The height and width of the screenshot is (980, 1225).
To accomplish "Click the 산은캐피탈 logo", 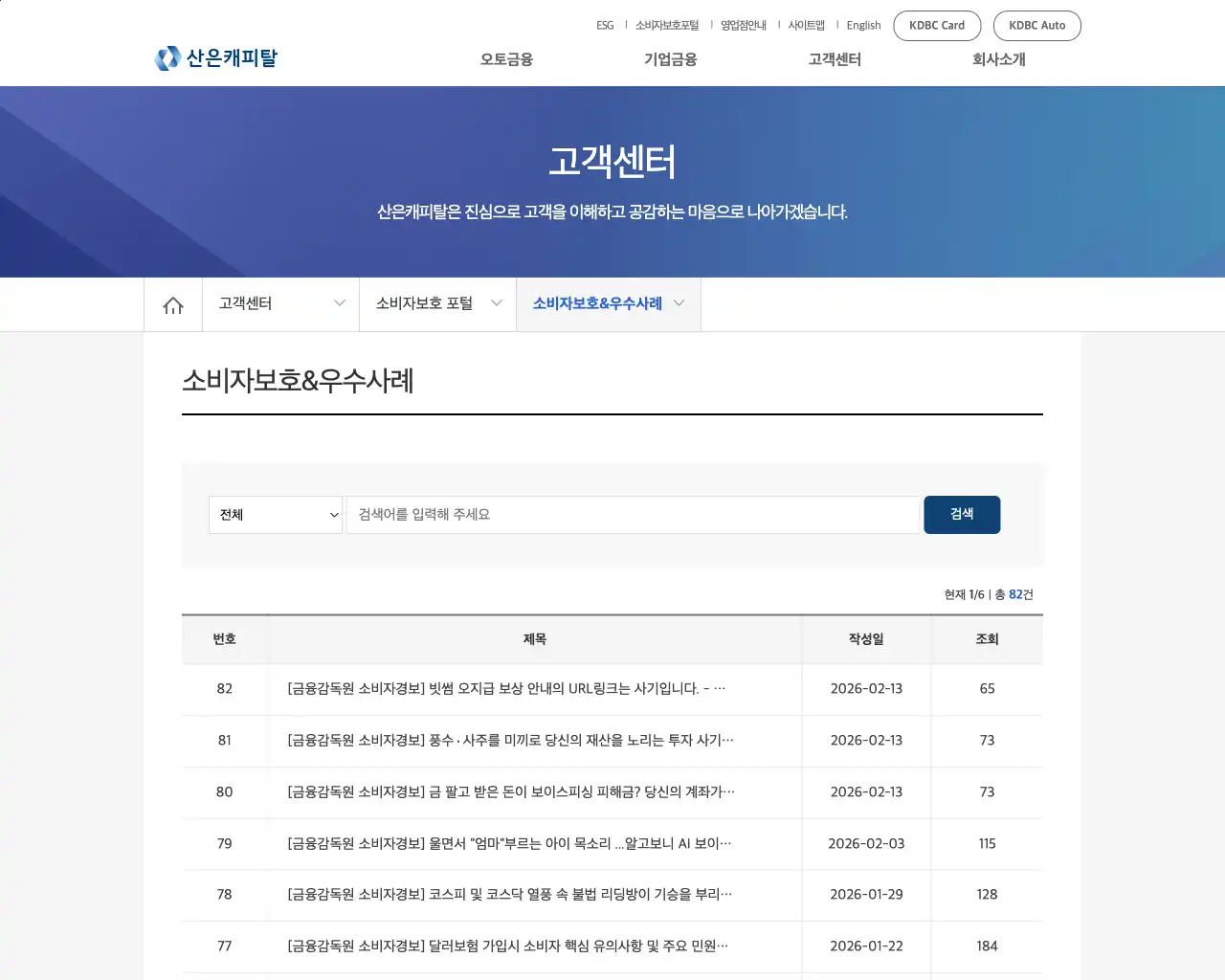I will (215, 57).
